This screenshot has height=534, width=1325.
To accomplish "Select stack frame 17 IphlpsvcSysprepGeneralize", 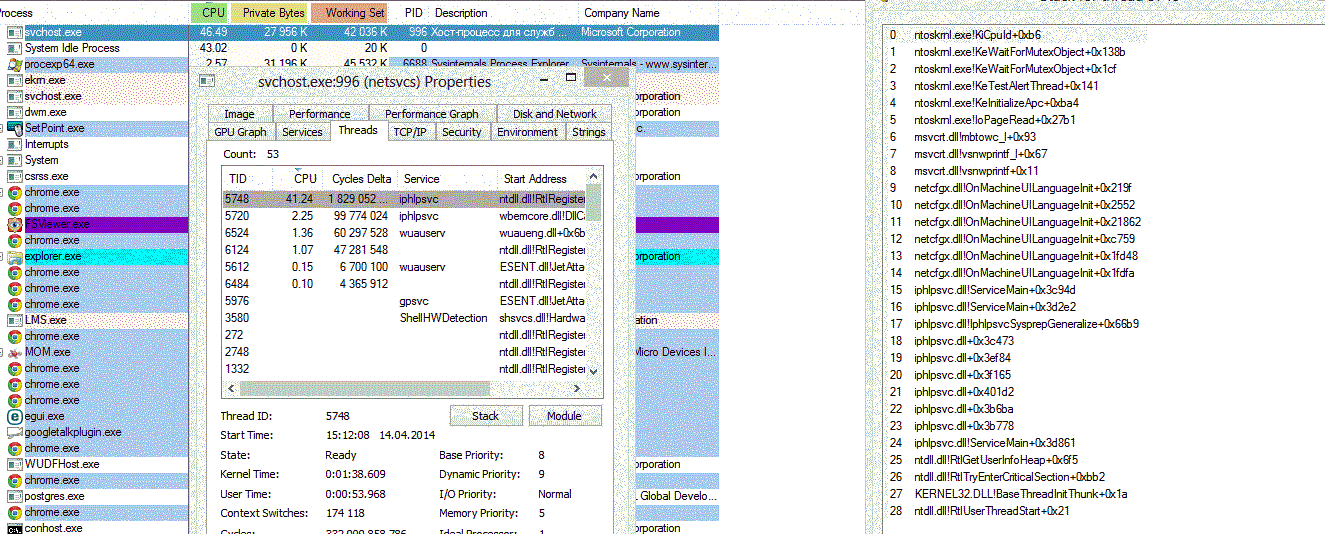I will pos(1026,324).
